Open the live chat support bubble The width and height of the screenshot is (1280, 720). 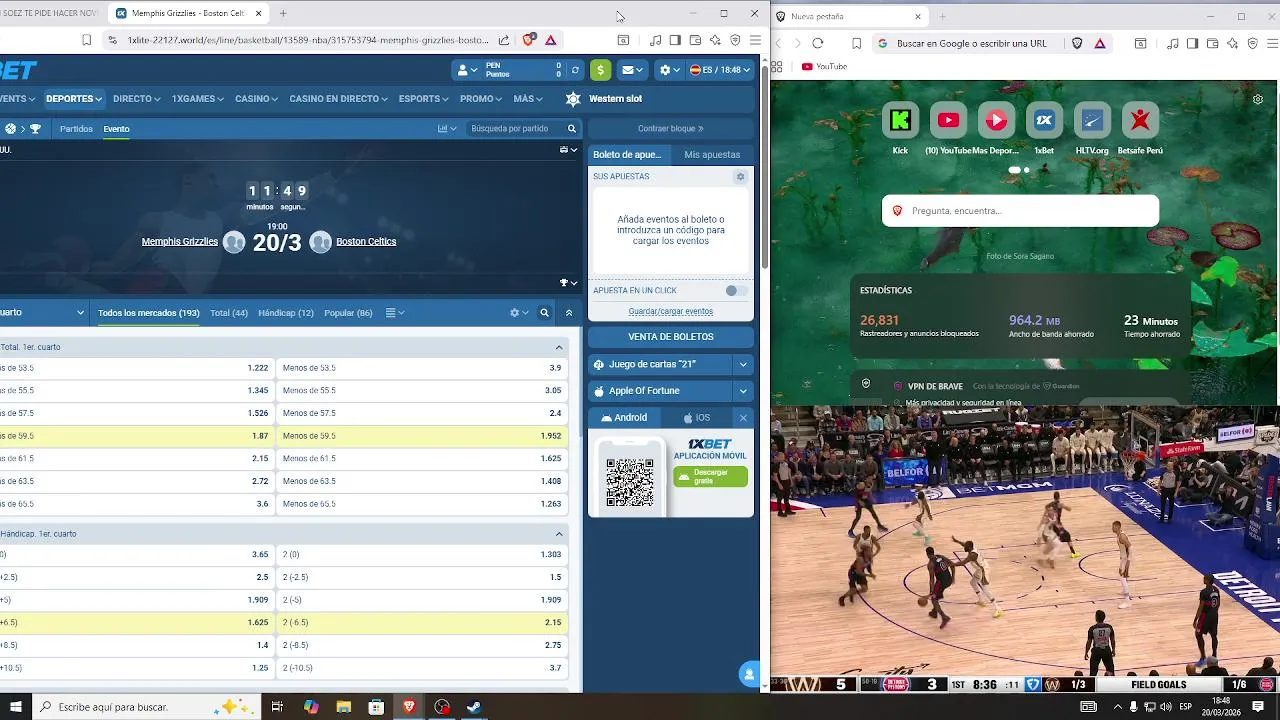coord(749,674)
